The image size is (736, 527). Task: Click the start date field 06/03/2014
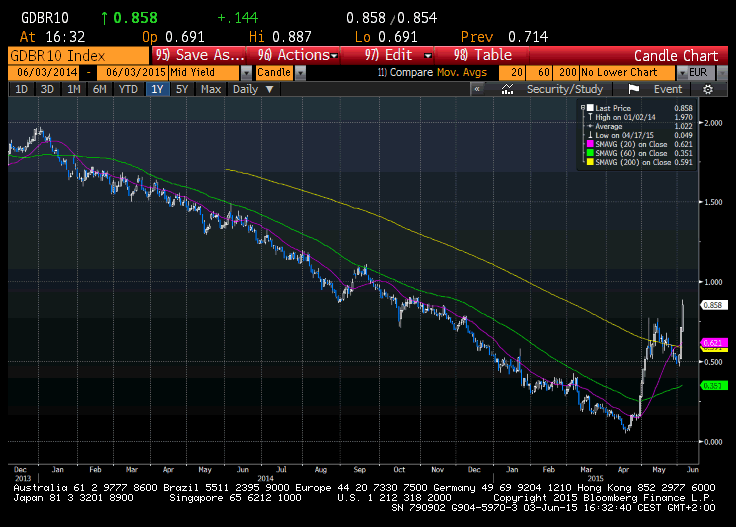click(46, 73)
